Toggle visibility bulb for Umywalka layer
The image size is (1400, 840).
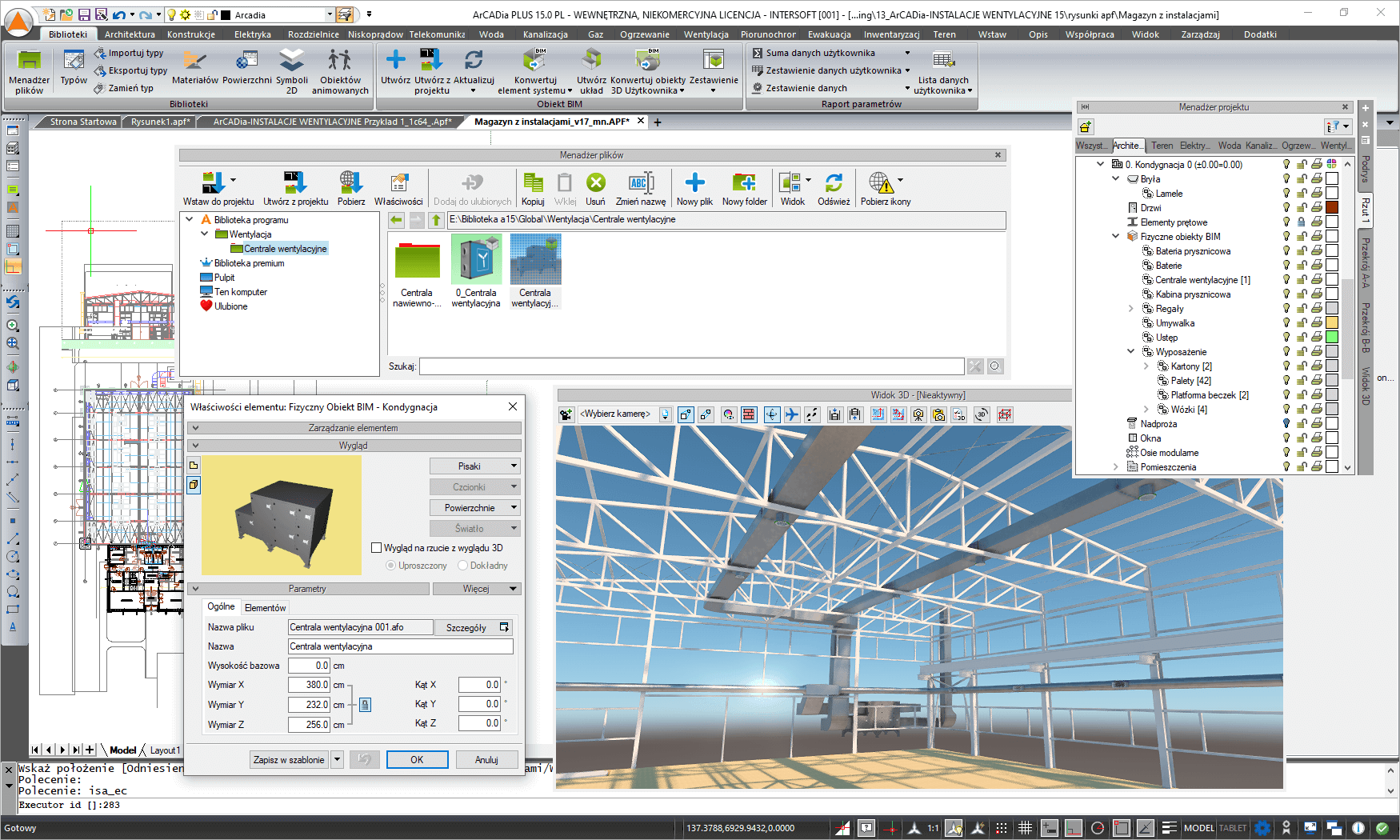tap(1286, 322)
